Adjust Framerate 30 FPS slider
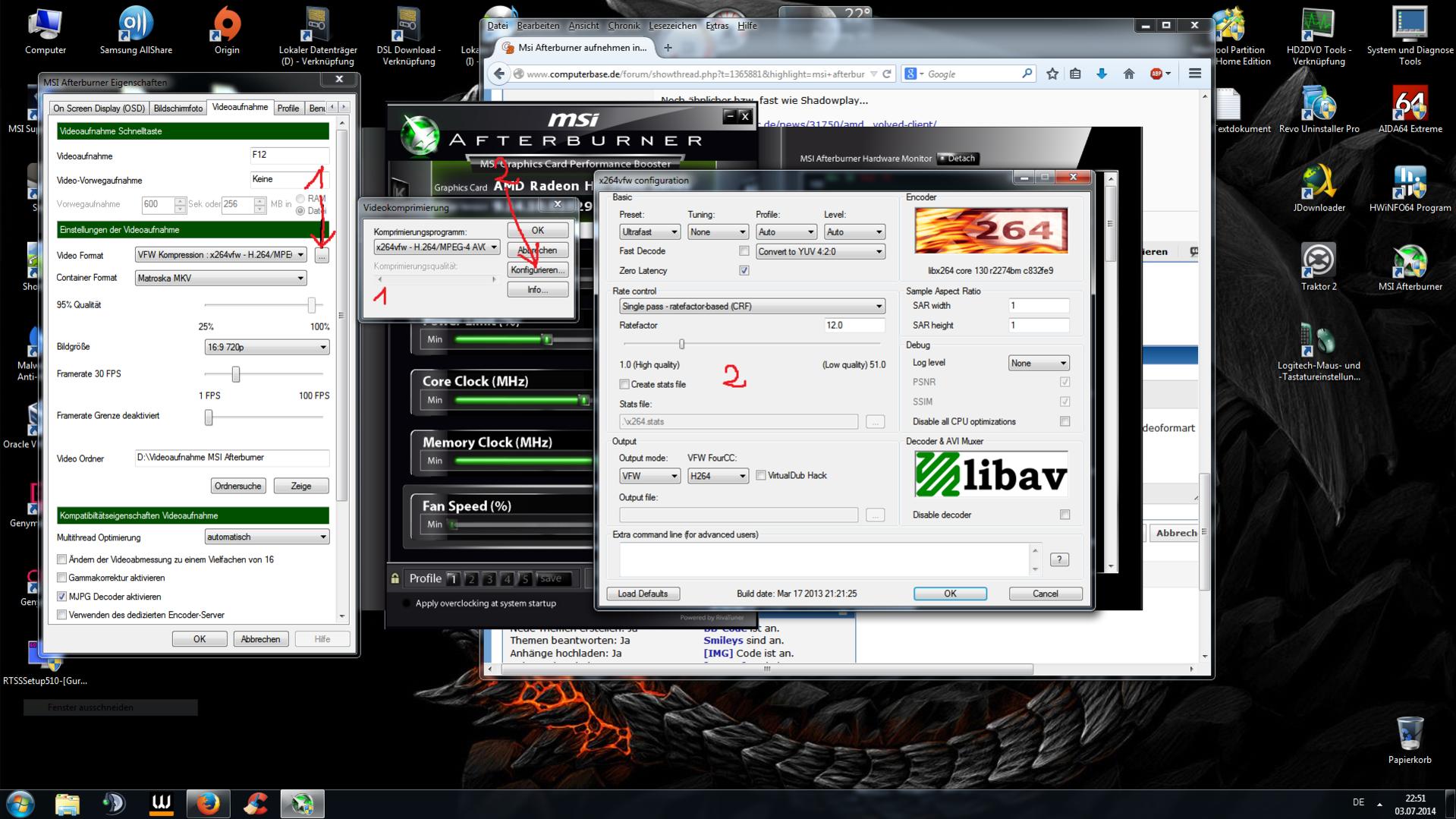 click(236, 373)
